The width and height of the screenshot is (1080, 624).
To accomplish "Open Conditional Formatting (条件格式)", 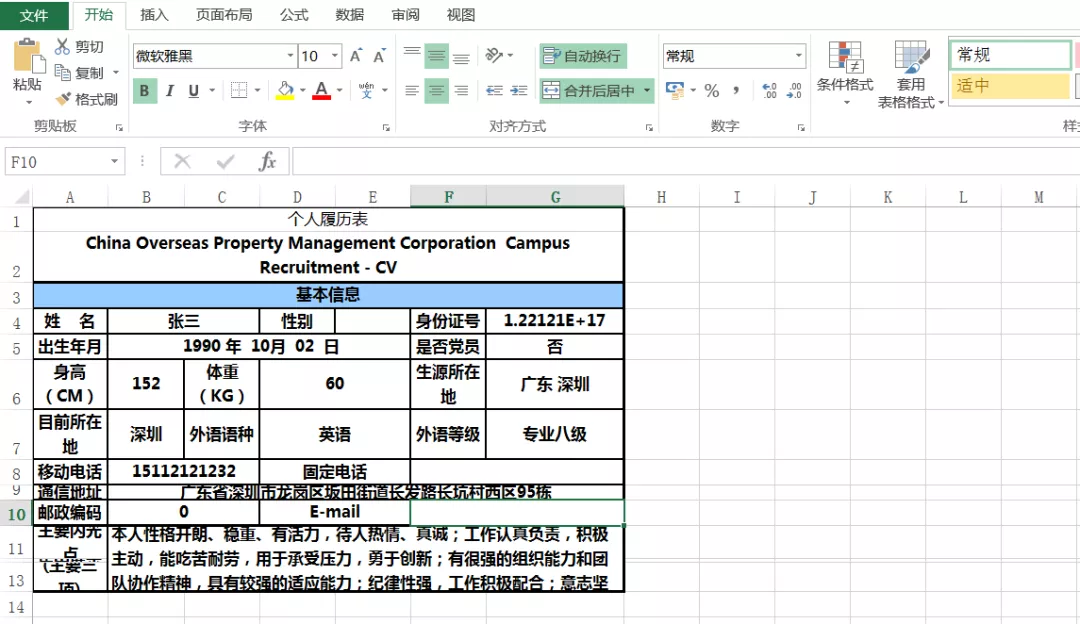I will point(845,73).
